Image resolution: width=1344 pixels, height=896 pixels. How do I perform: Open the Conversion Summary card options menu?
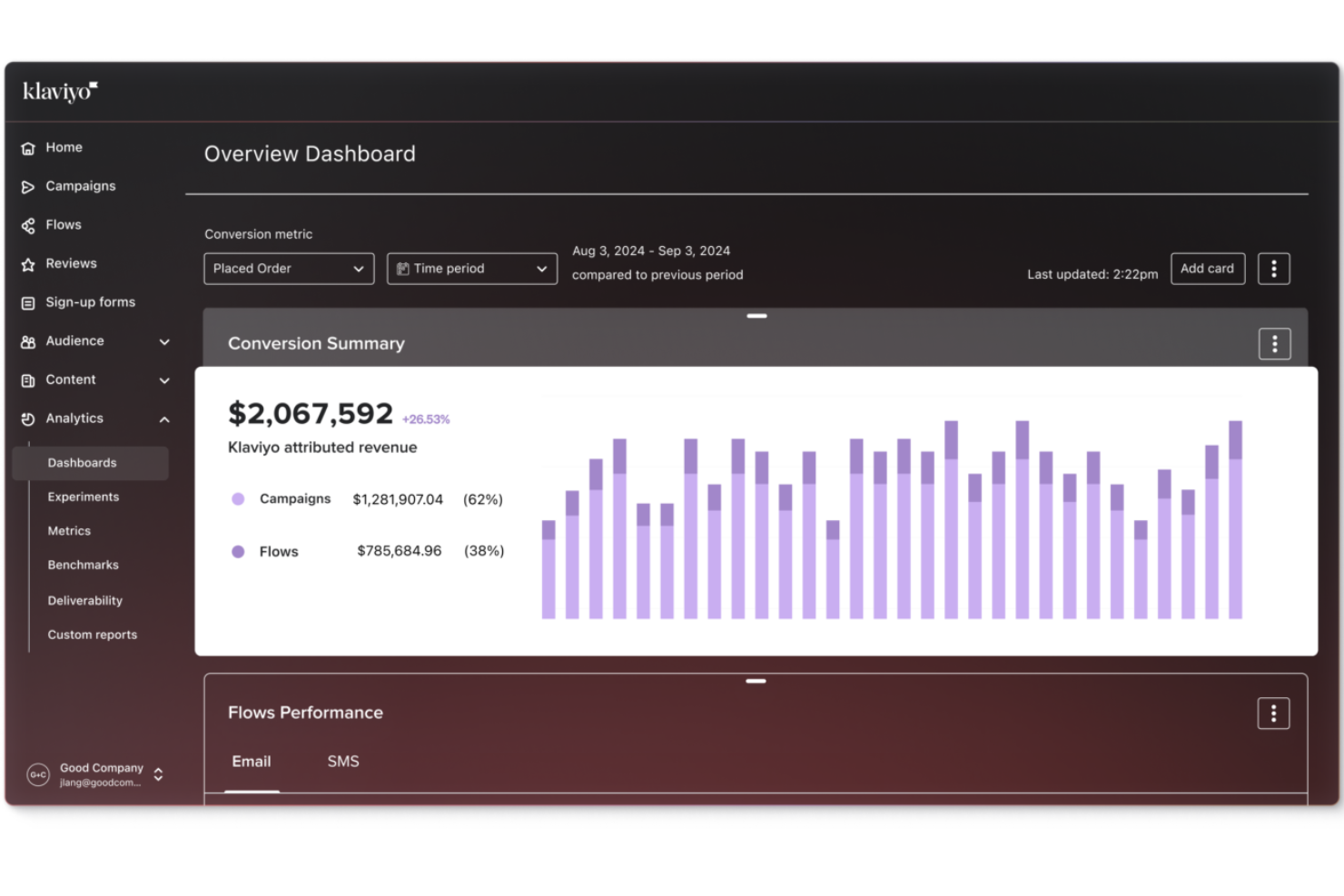[x=1273, y=343]
